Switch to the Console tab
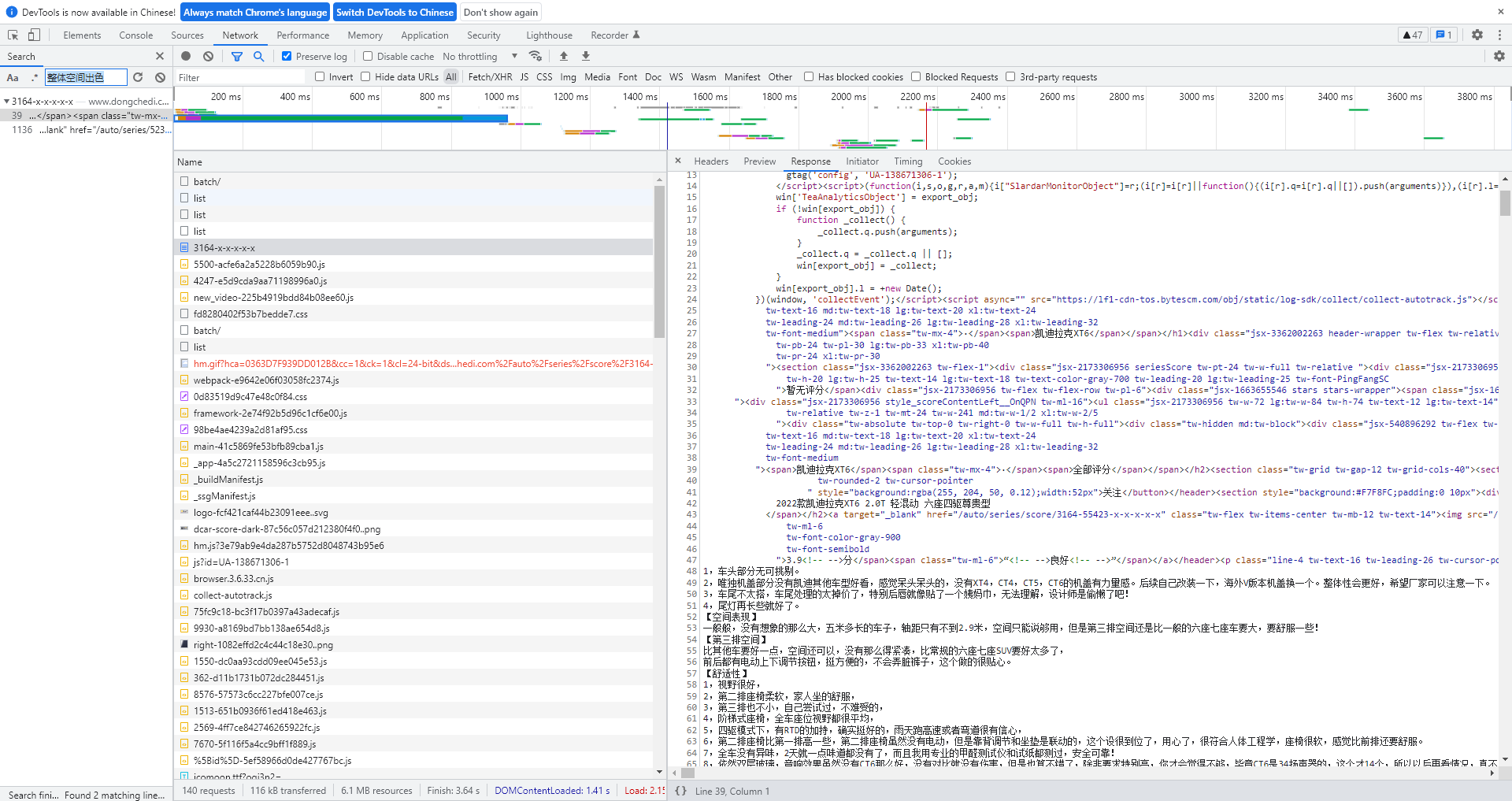Image resolution: width=1512 pixels, height=801 pixels. coord(136,35)
